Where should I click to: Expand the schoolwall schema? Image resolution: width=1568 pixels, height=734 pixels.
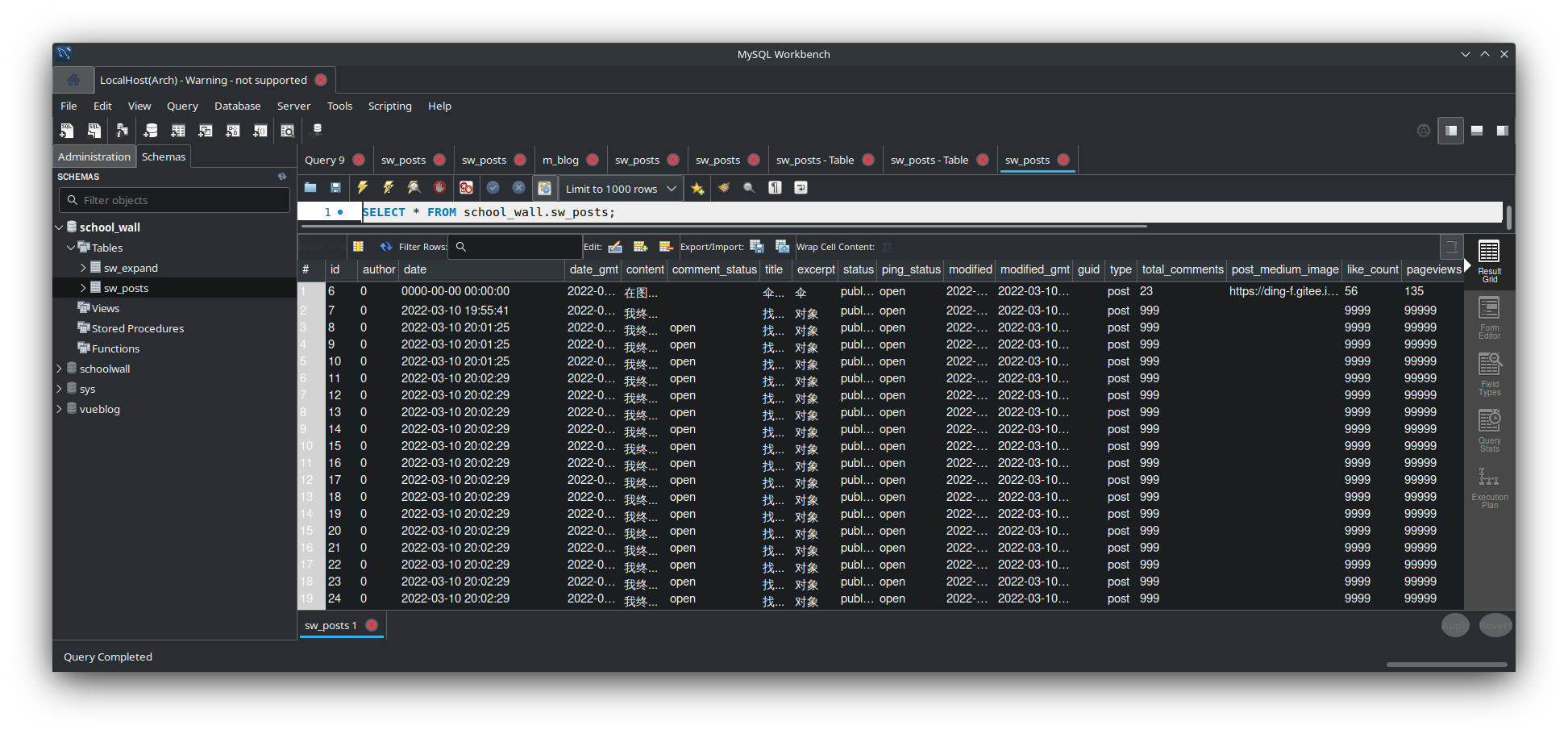(x=59, y=369)
